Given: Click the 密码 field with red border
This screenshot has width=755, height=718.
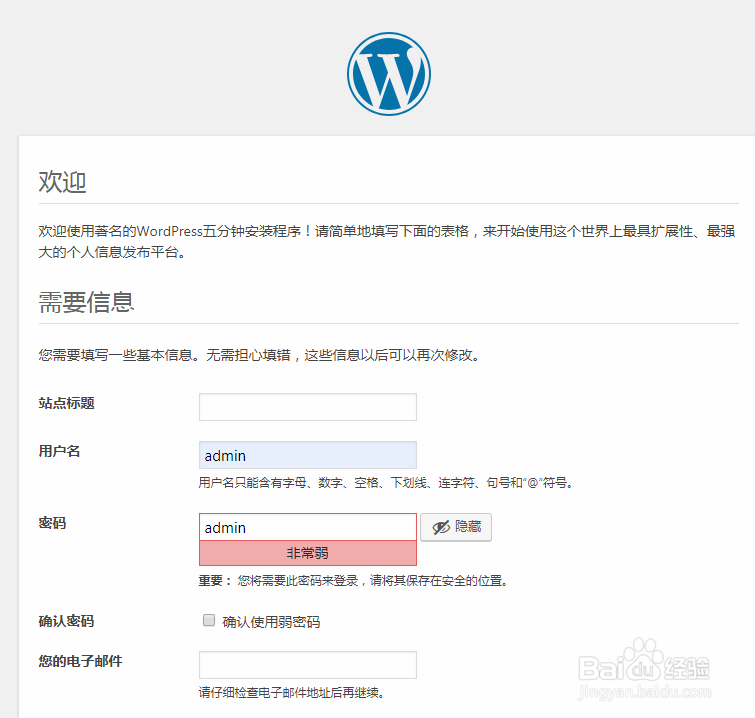Looking at the screenshot, I should coord(308,527).
